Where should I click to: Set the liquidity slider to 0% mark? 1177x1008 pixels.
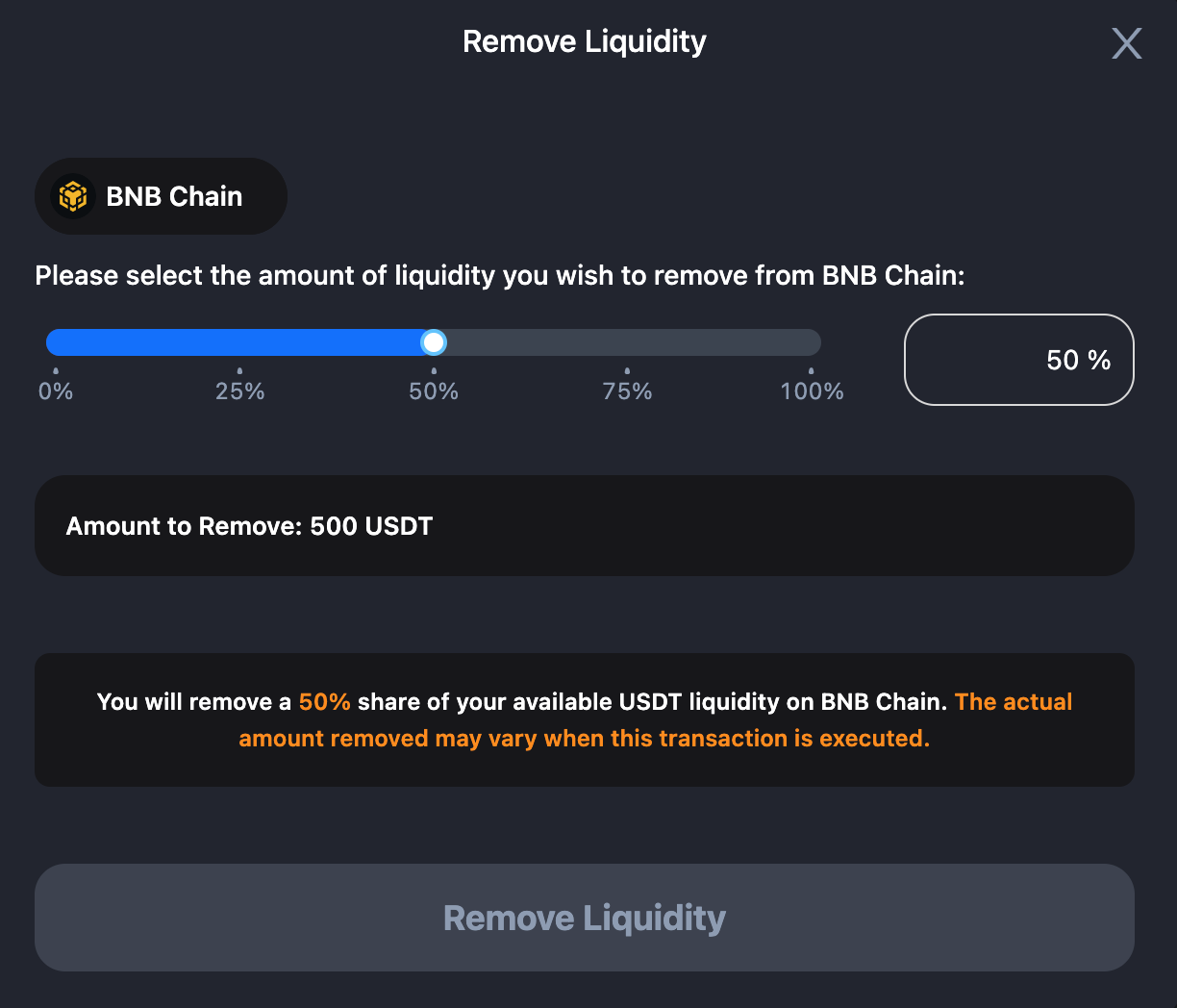click(56, 391)
